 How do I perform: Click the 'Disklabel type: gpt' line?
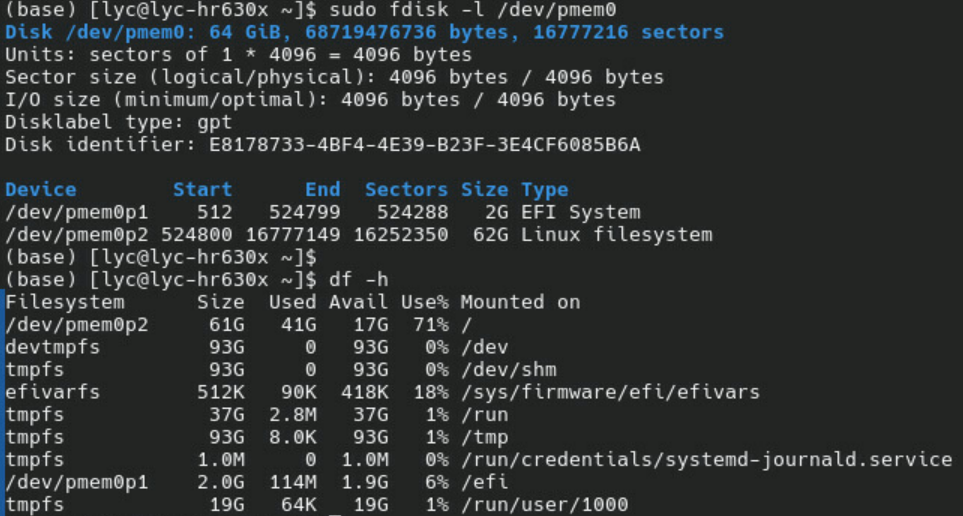[118, 123]
